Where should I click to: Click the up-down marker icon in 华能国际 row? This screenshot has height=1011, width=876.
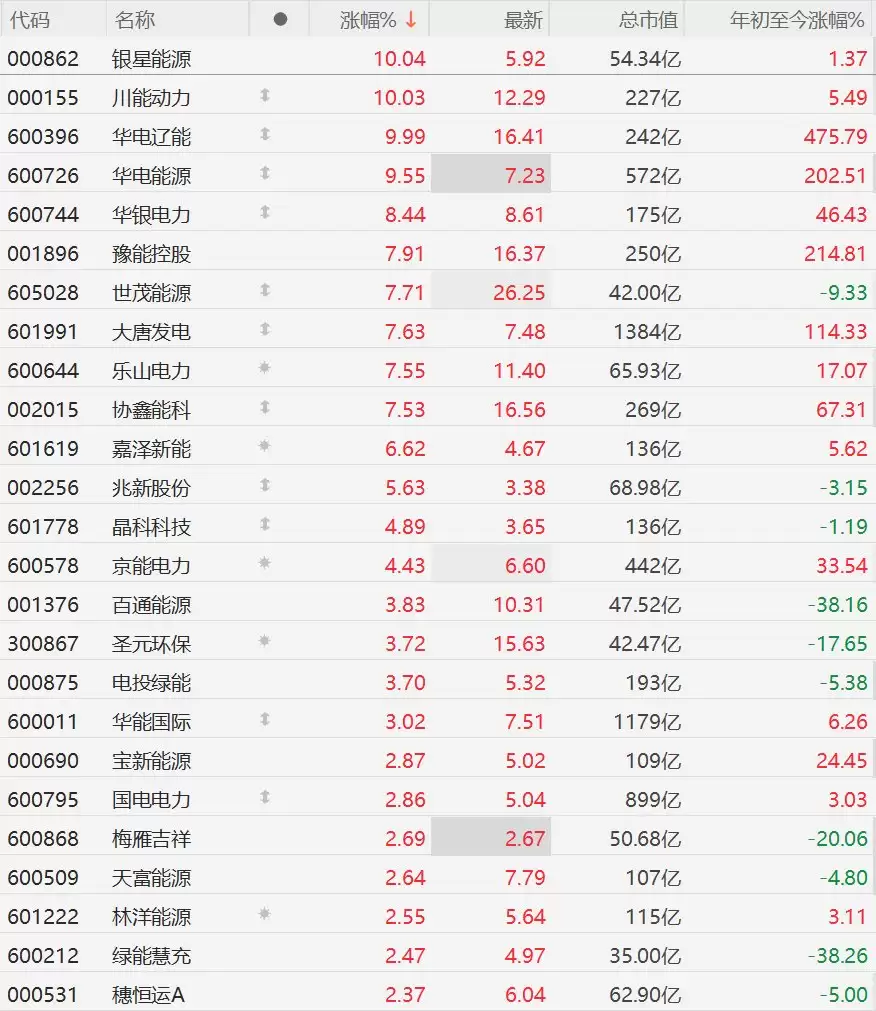[x=265, y=719]
